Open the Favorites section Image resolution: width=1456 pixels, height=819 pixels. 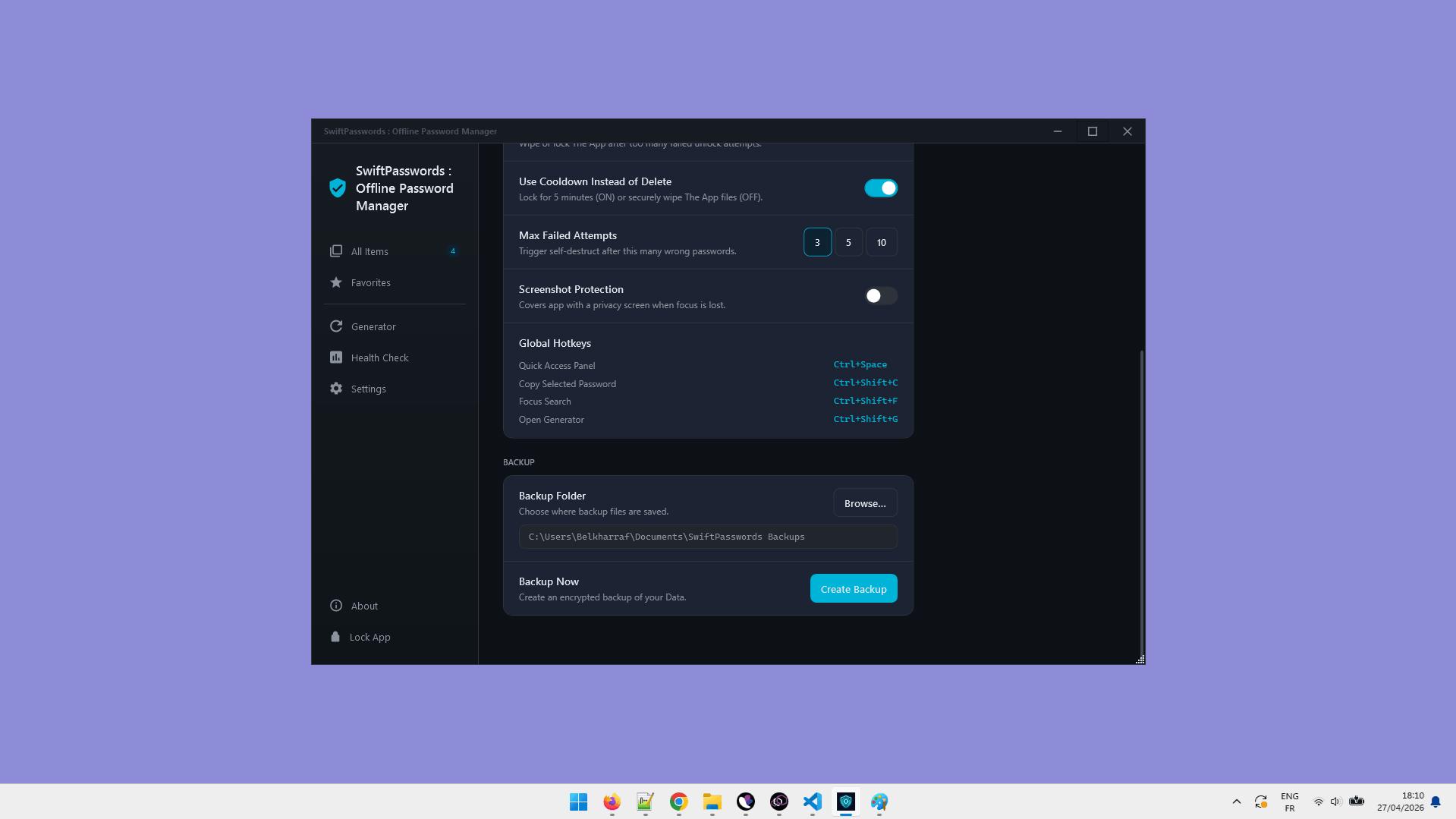(x=395, y=282)
